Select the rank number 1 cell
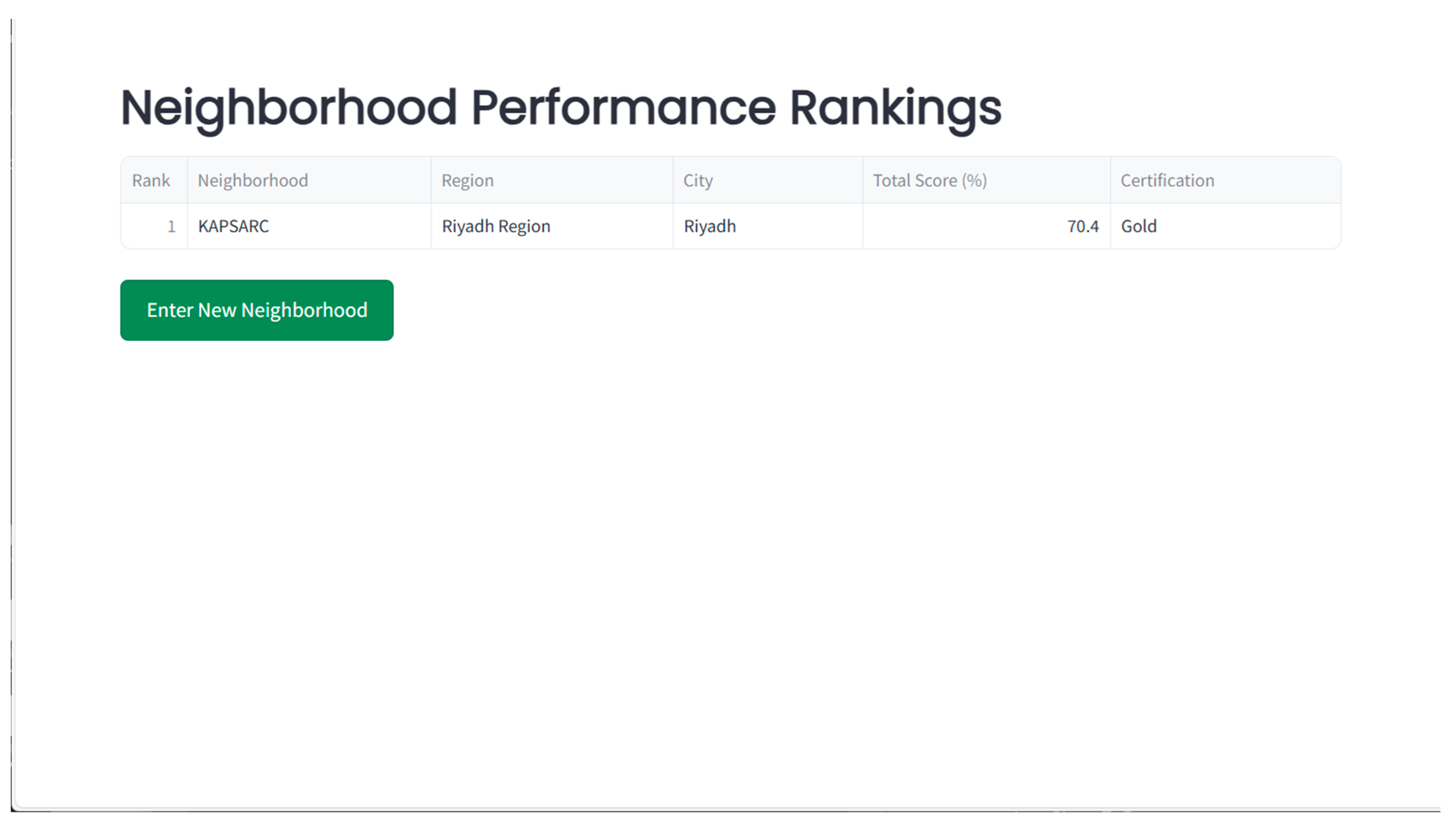Image resolution: width=1456 pixels, height=829 pixels. coord(171,227)
